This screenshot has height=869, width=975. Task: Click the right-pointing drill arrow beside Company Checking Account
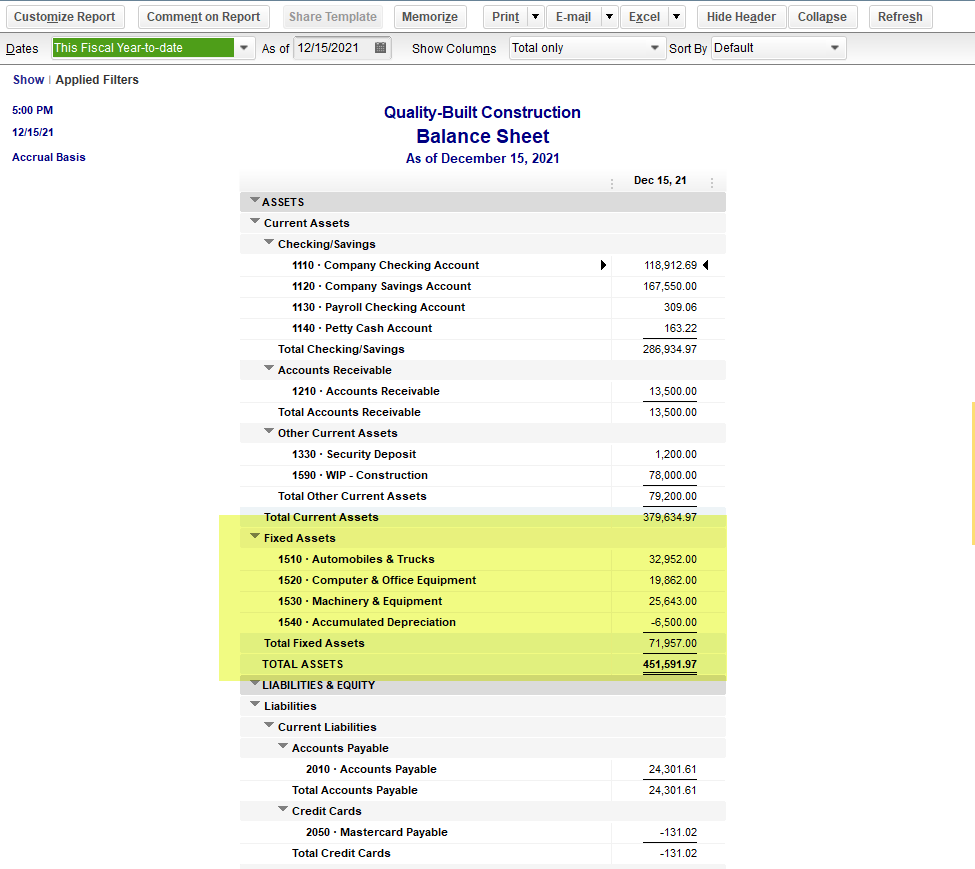pyautogui.click(x=603, y=265)
